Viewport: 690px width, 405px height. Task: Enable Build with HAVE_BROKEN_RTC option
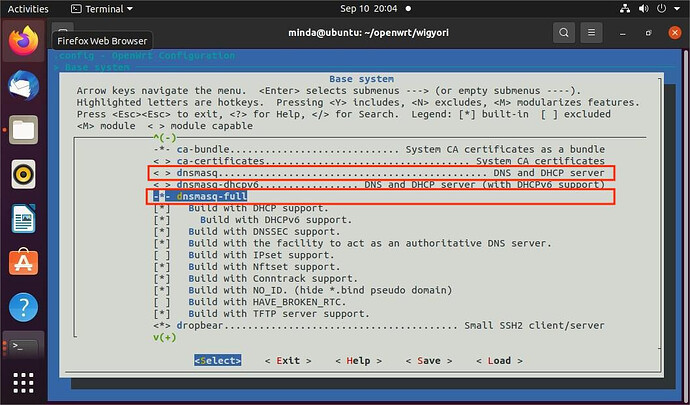(x=161, y=302)
